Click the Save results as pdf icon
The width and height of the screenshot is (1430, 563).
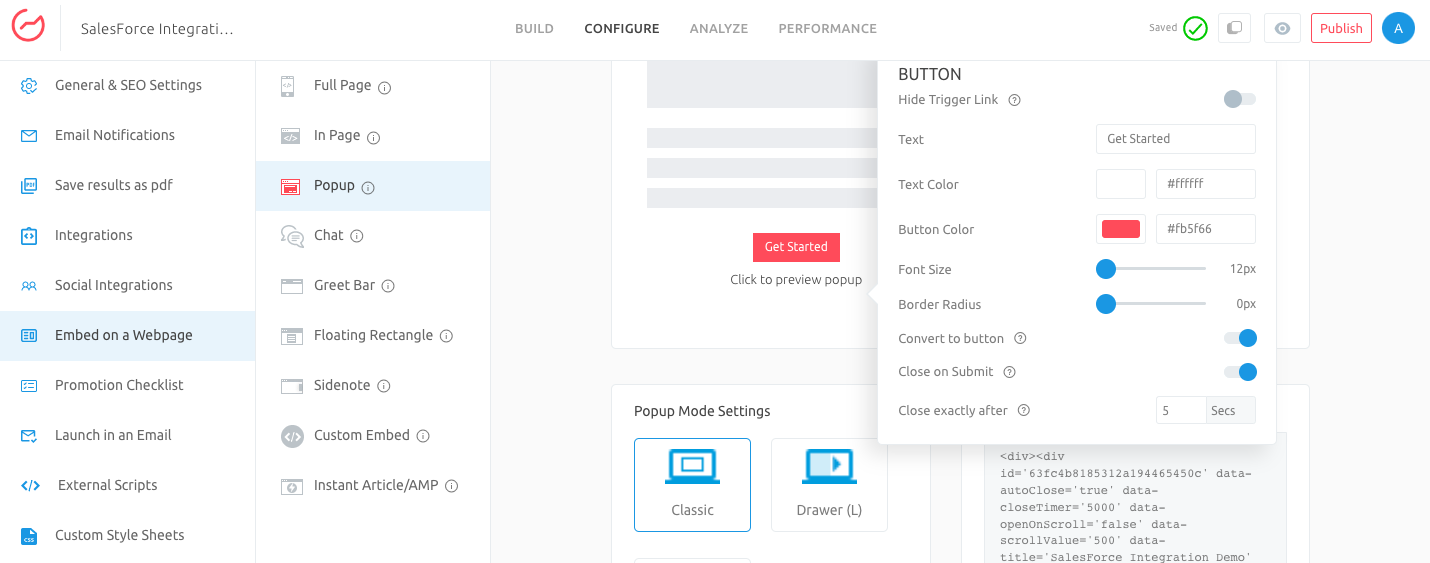tap(29, 186)
